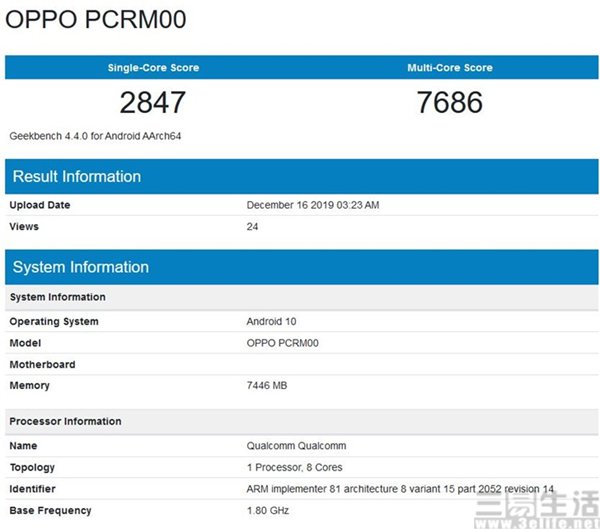Image resolution: width=600 pixels, height=529 pixels.
Task: Select the December 16 2019 upload date value
Action: (x=313, y=205)
